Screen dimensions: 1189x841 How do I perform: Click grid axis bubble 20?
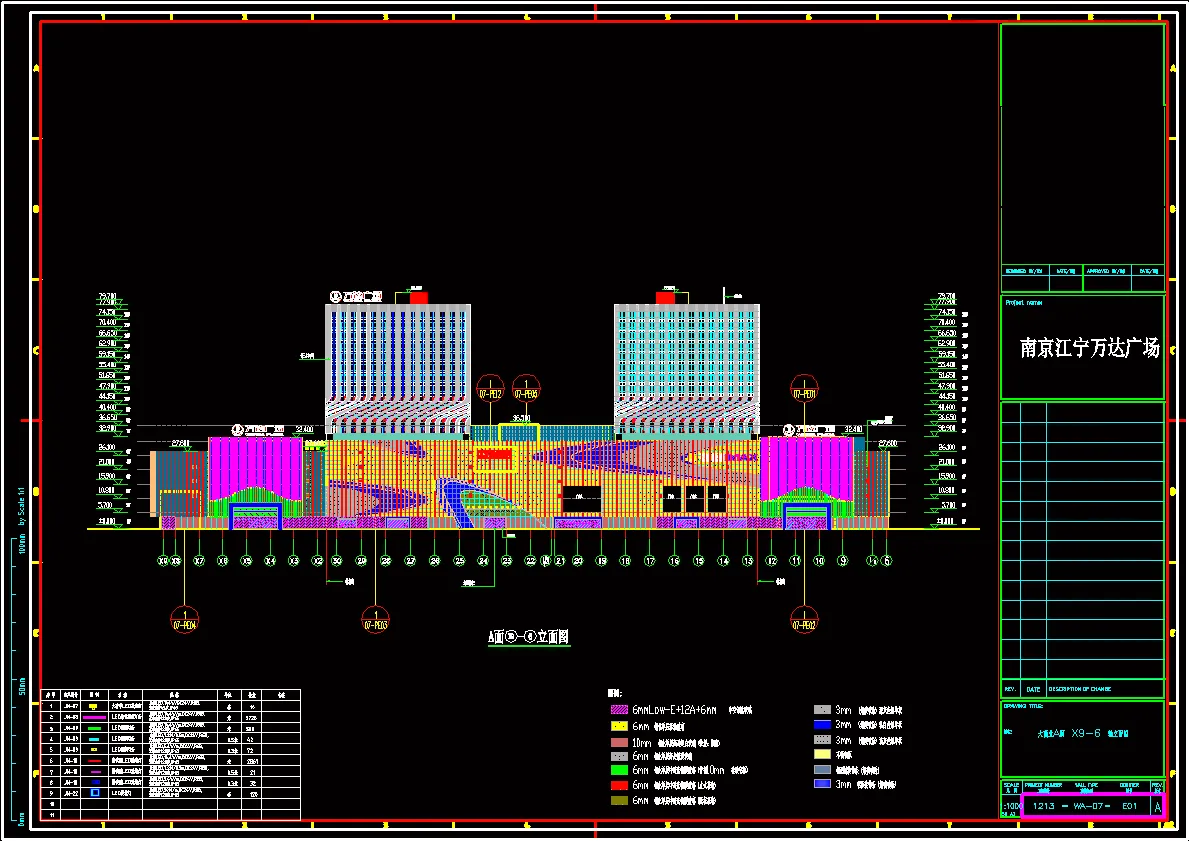coord(578,561)
